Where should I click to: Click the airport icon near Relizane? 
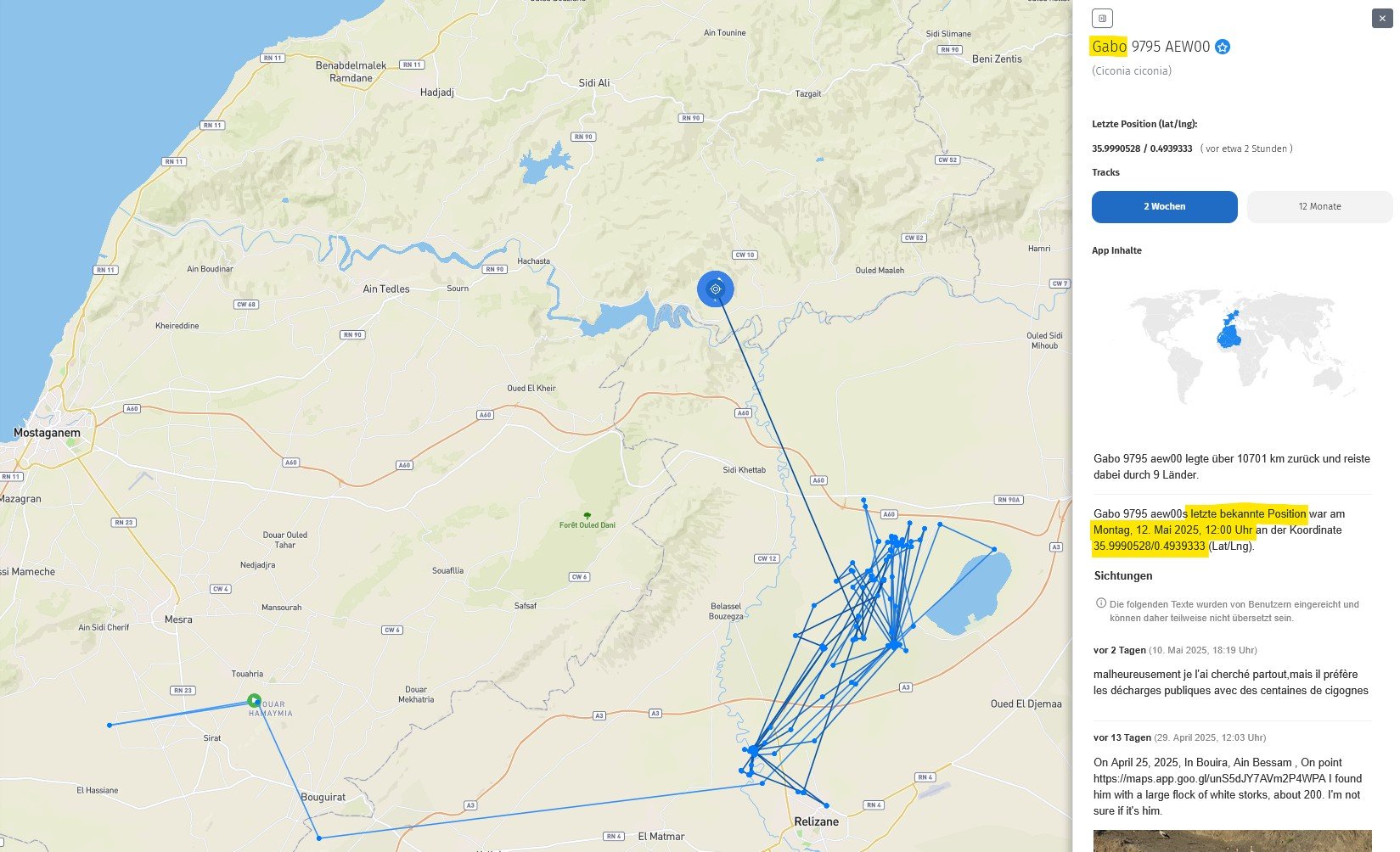[x=933, y=789]
